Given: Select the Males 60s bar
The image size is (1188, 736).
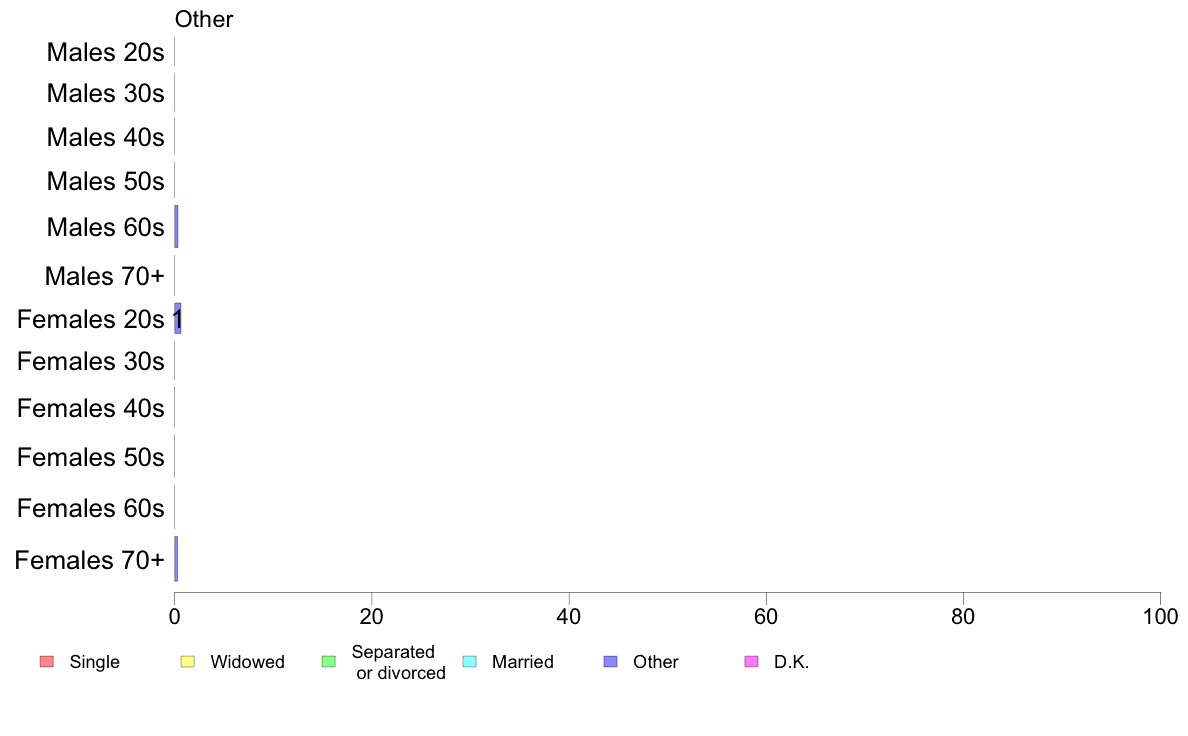Looking at the screenshot, I should (x=177, y=227).
